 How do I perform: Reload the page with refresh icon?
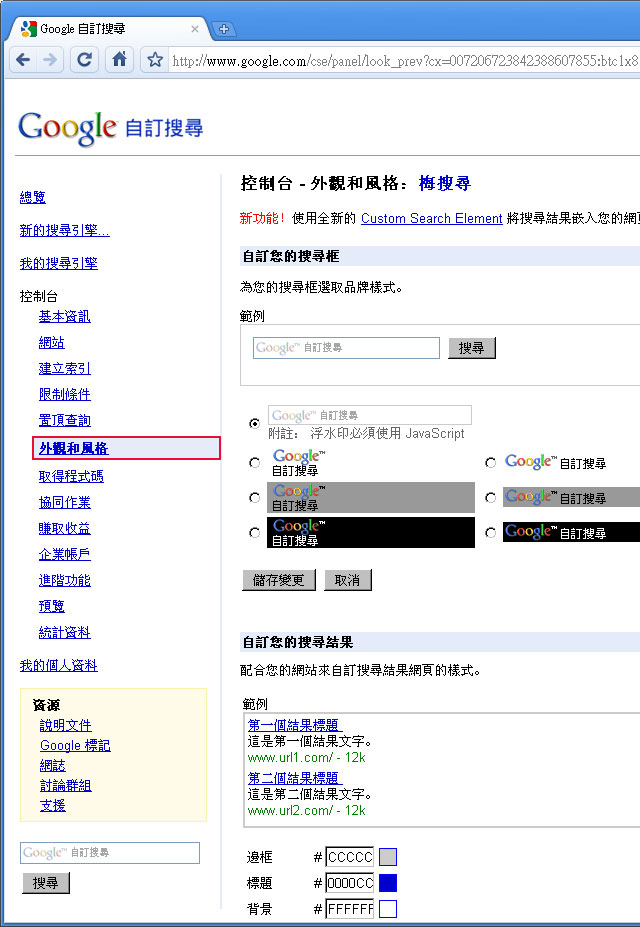85,60
